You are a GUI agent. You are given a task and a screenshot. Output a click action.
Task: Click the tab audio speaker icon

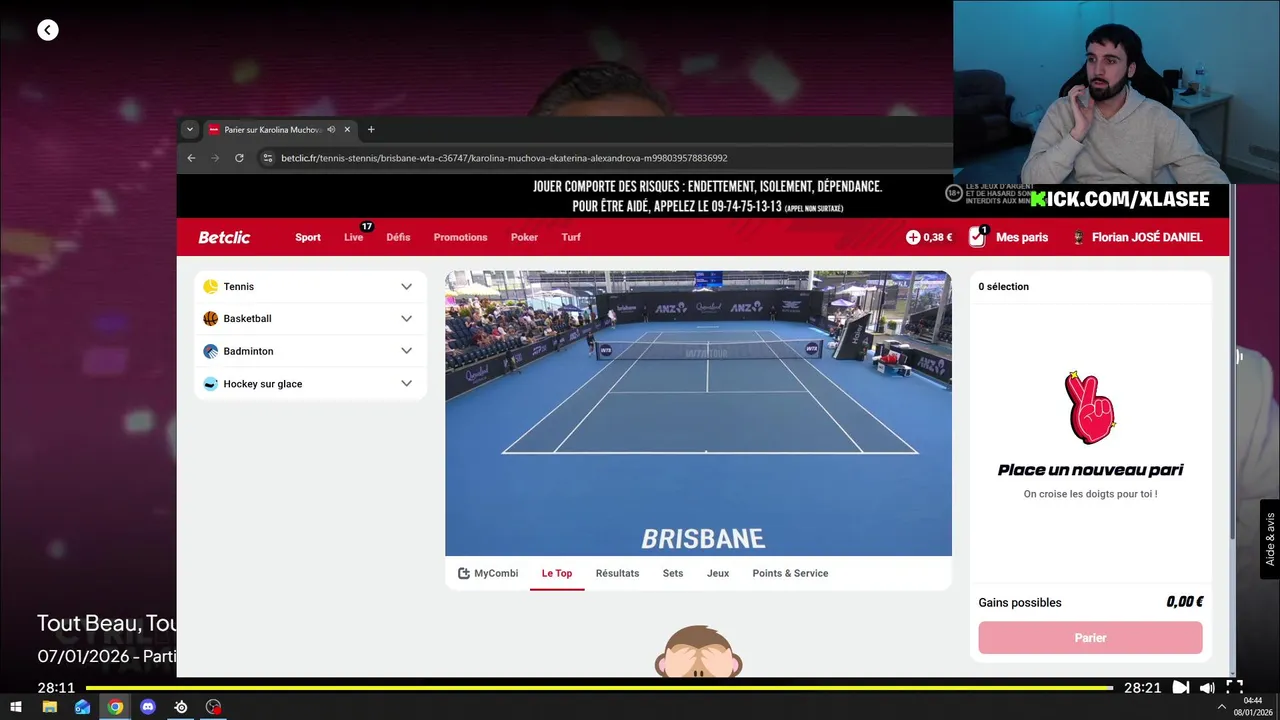point(331,129)
